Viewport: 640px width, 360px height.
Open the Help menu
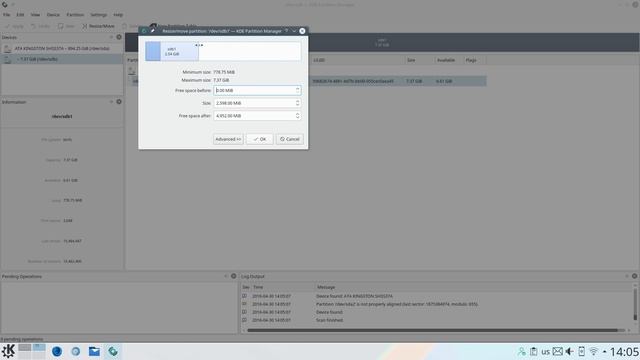click(118, 15)
